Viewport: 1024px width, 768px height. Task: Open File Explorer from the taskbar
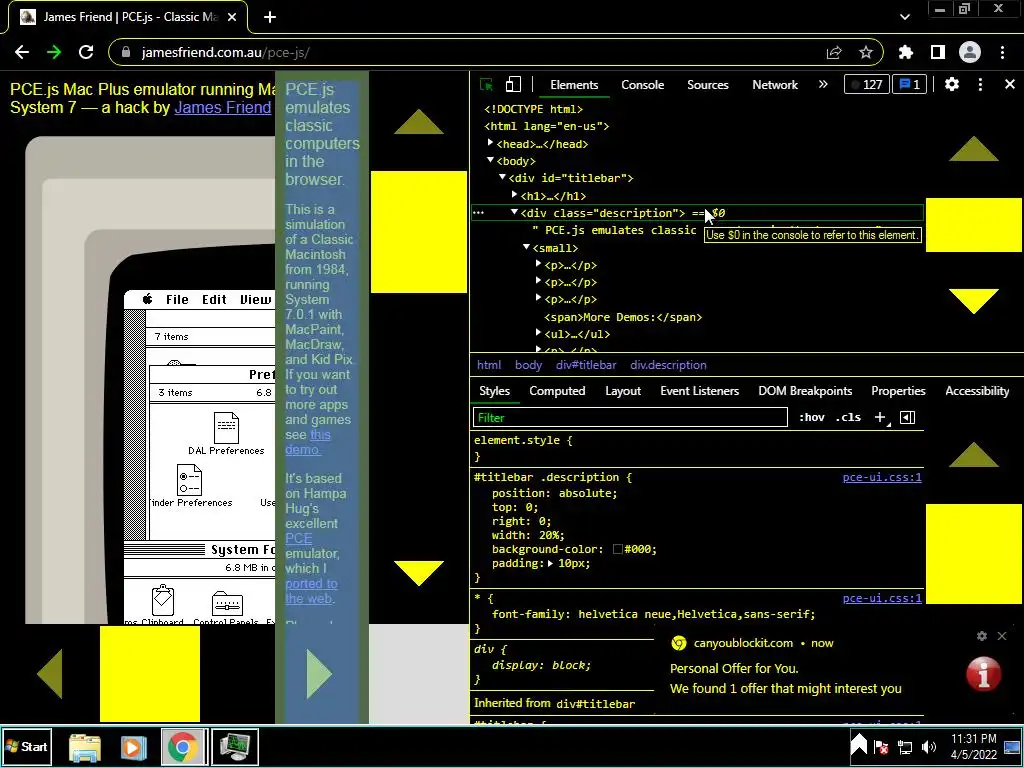click(85, 747)
